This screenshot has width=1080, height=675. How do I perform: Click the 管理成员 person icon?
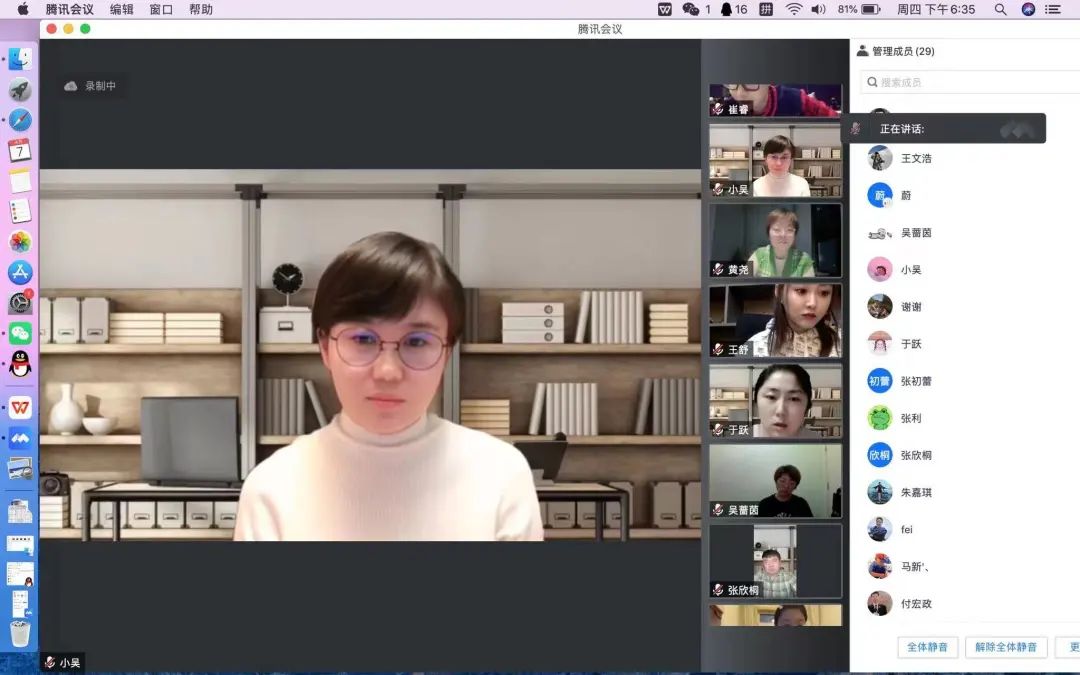(862, 50)
